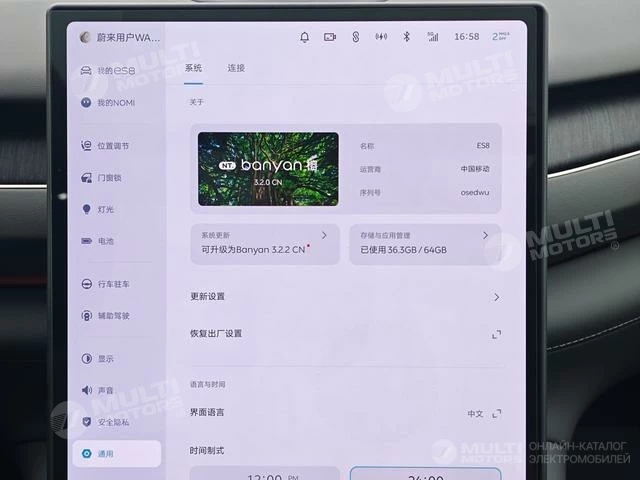Tap the 恢复出厂设置 popup icon
This screenshot has height=480, width=640.
point(496,335)
